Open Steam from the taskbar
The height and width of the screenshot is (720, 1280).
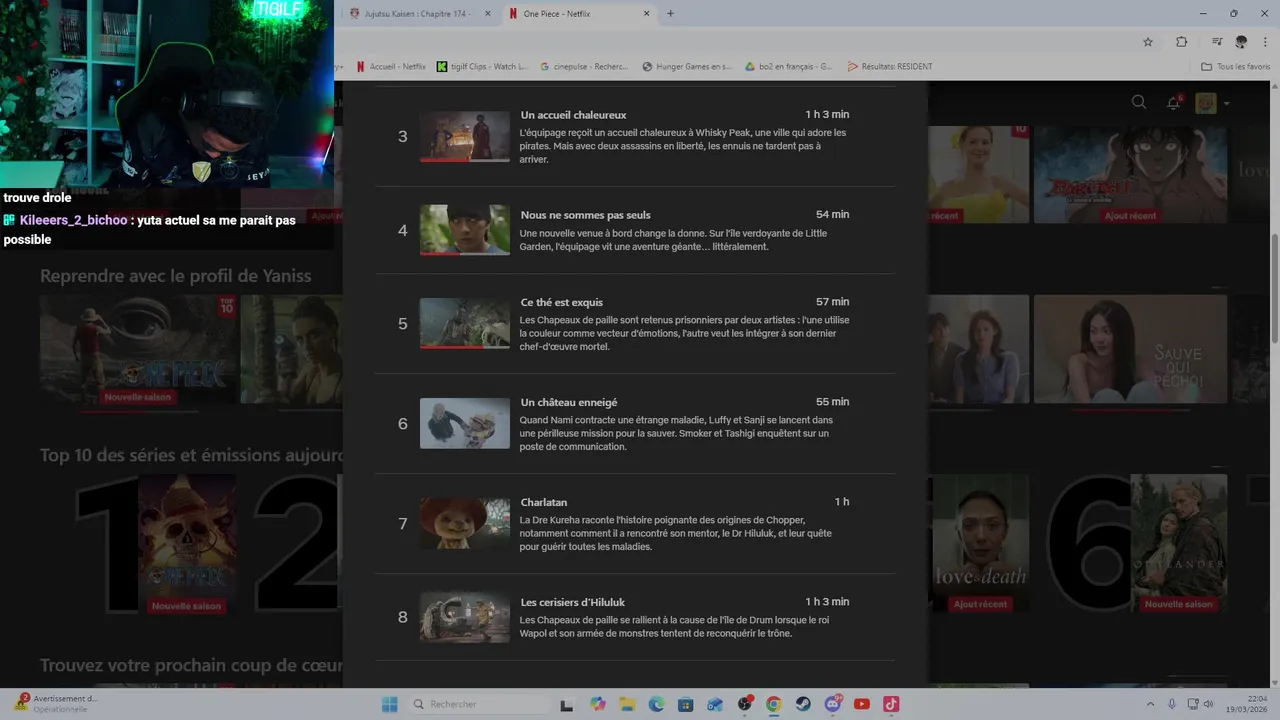803,704
